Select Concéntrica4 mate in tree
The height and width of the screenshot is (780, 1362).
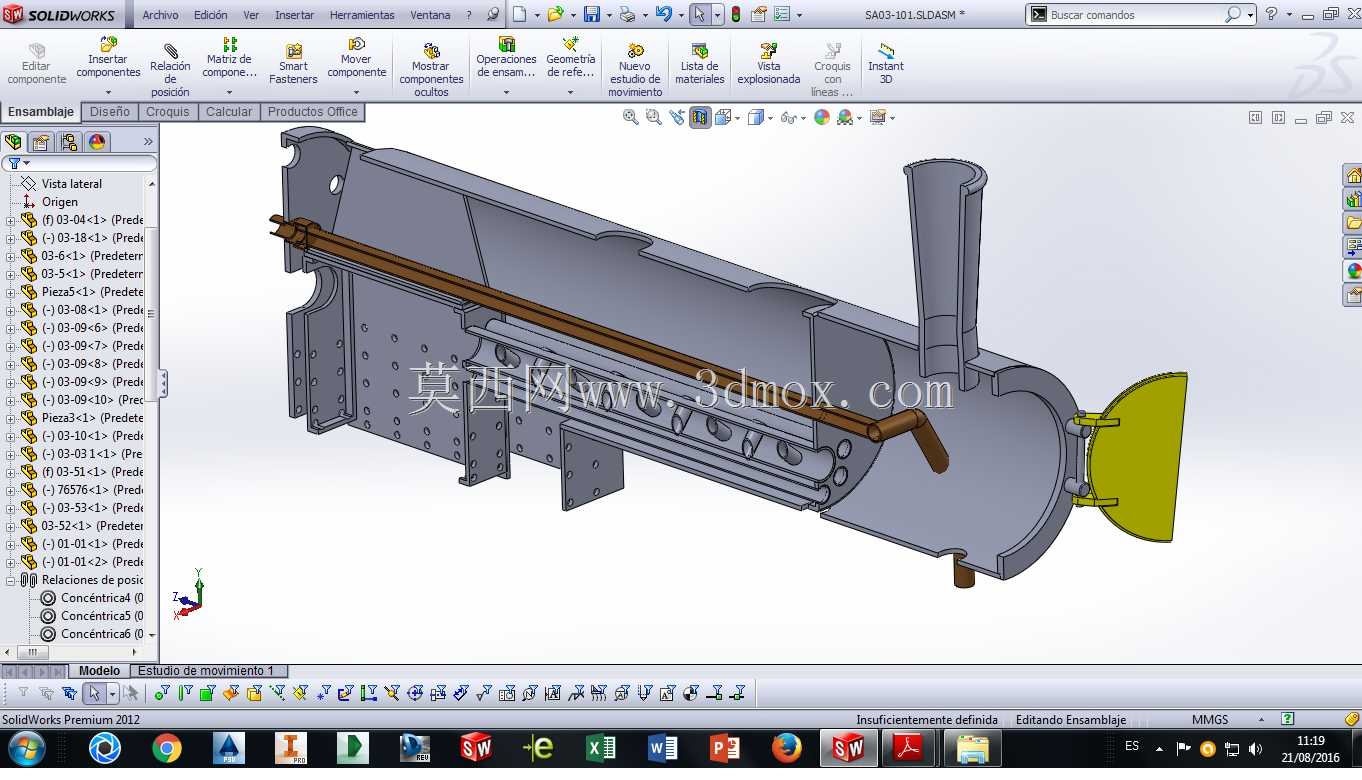[x=92, y=598]
